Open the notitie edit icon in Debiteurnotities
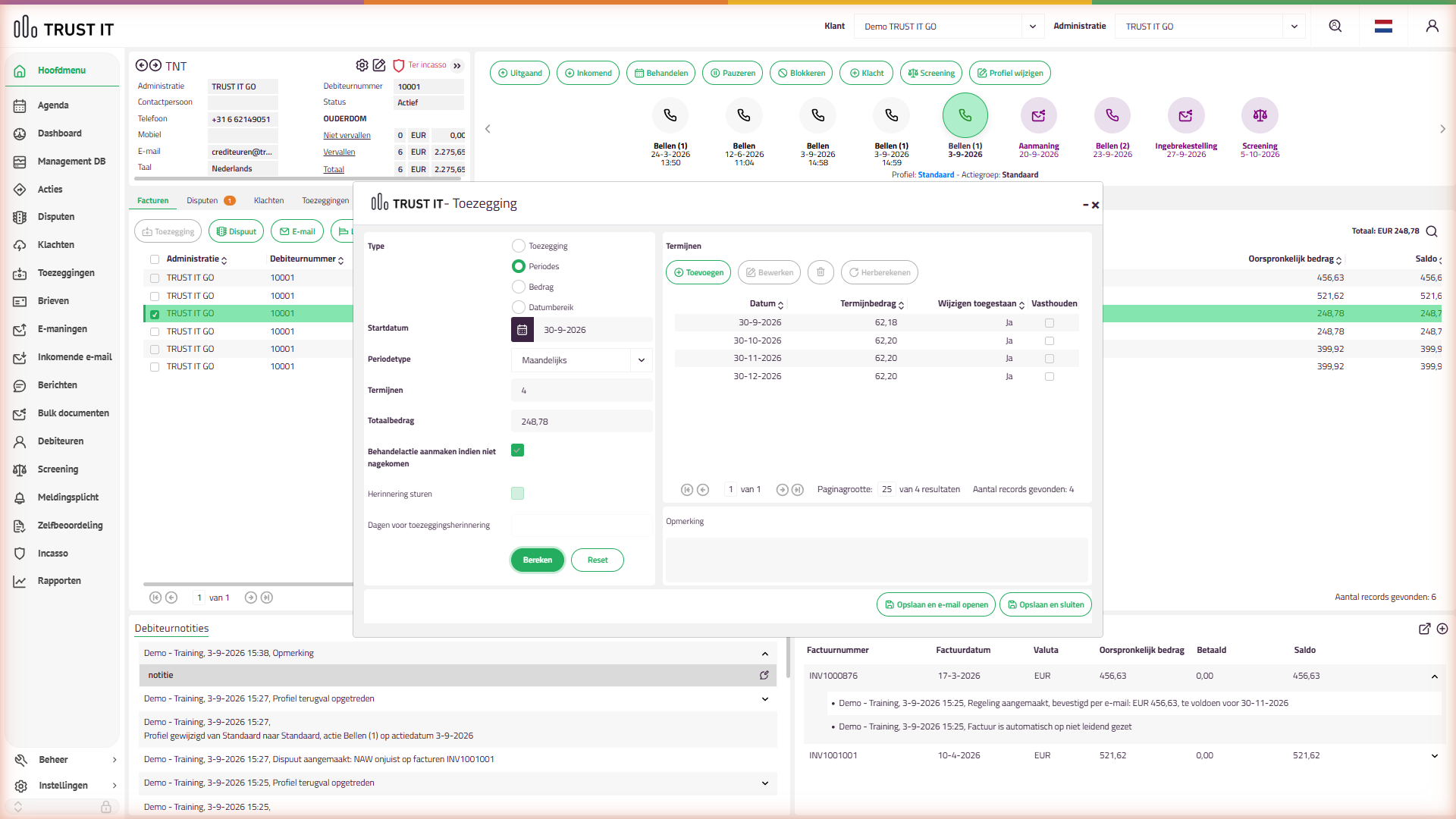Screen dimensions: 1456x819 (764, 675)
